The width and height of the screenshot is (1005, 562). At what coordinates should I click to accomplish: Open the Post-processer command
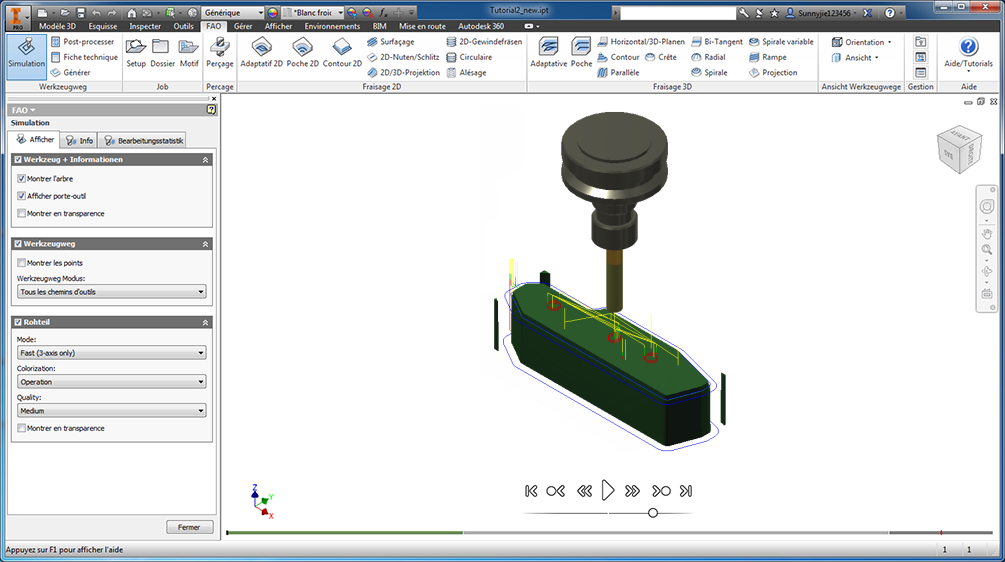82,42
